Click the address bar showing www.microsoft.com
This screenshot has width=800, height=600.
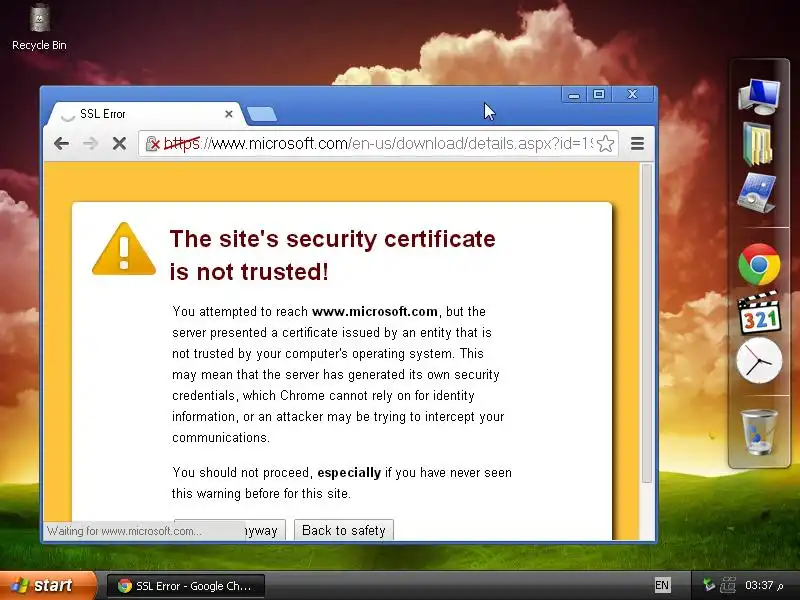tap(378, 144)
